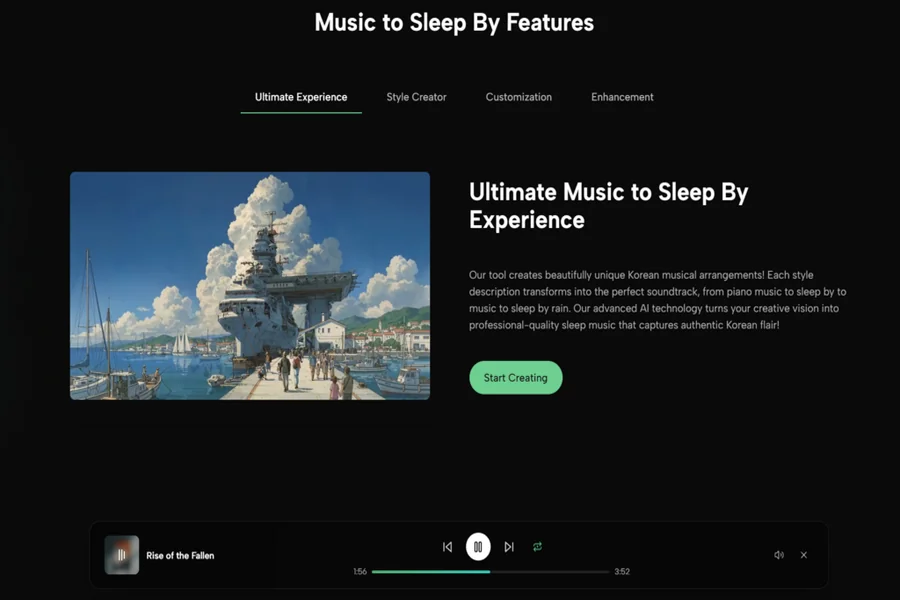Click the aircraft carrier harbor image

pyautogui.click(x=250, y=286)
